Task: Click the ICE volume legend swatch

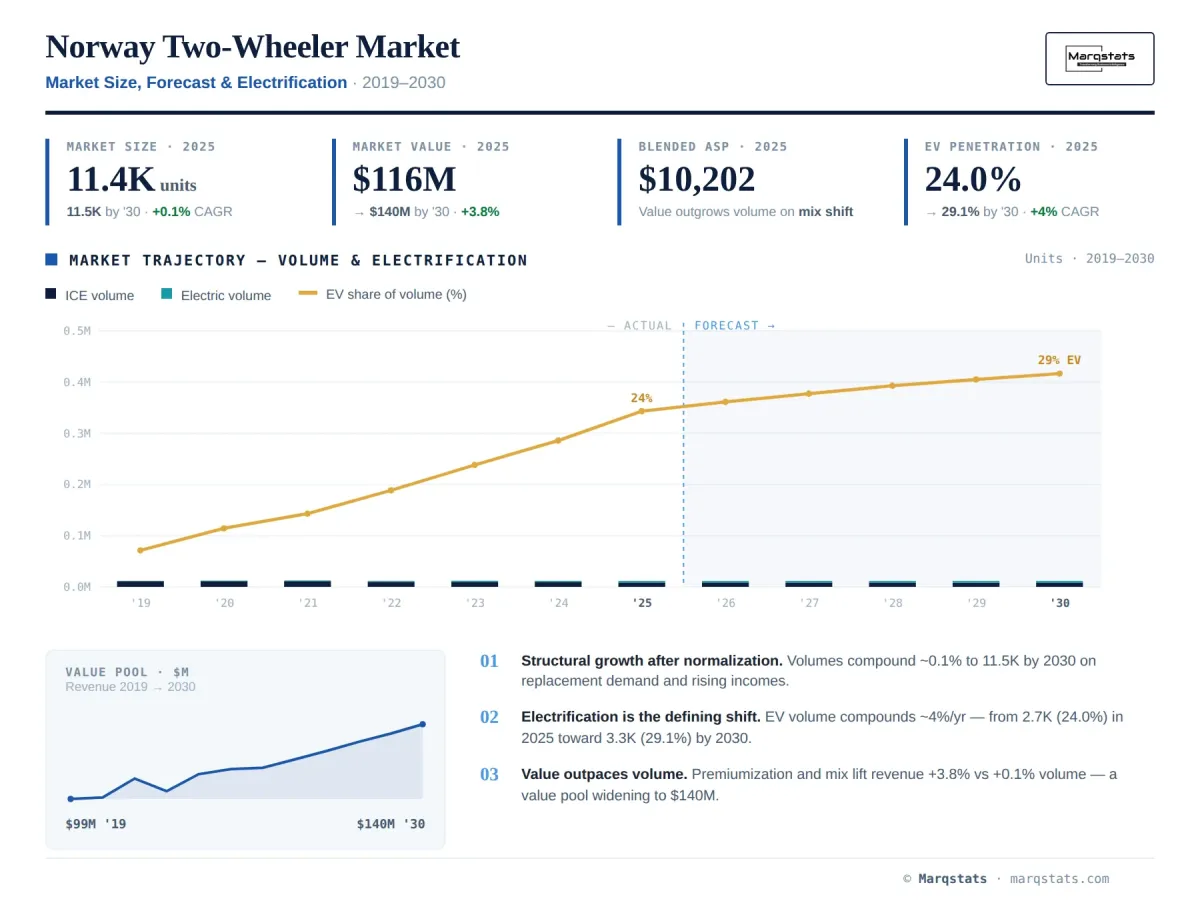Action: (51, 294)
